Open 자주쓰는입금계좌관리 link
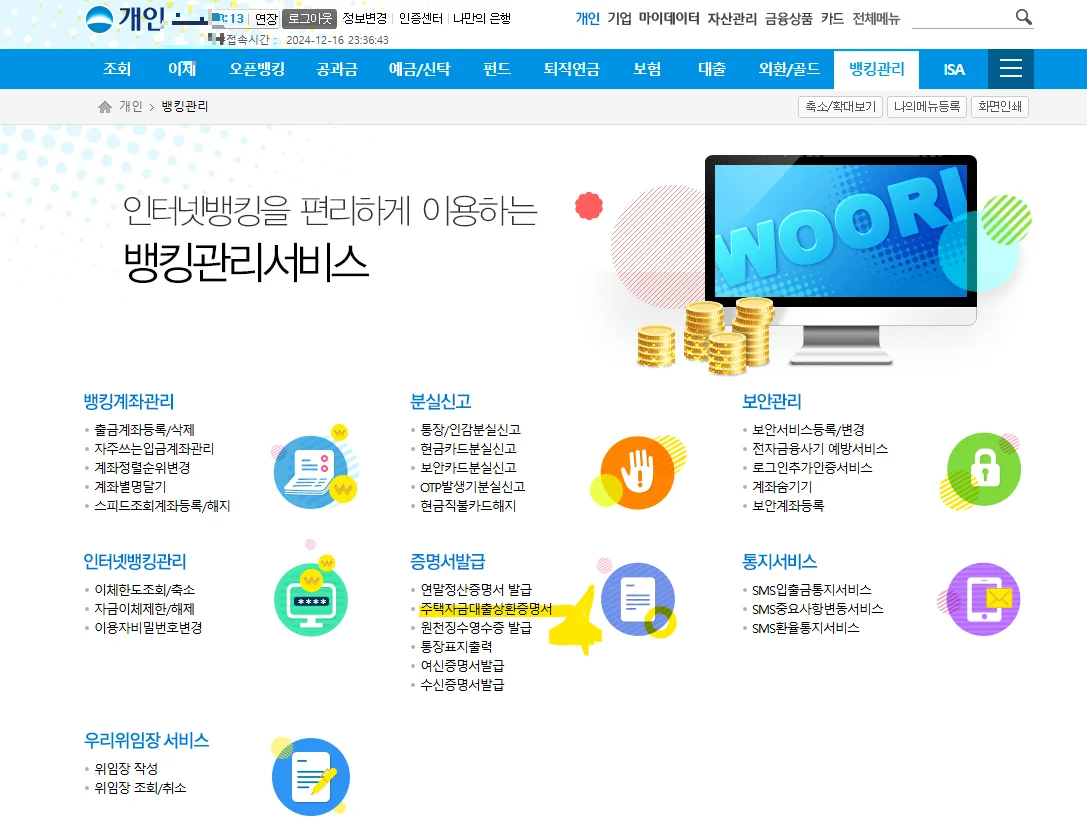 tap(154, 449)
